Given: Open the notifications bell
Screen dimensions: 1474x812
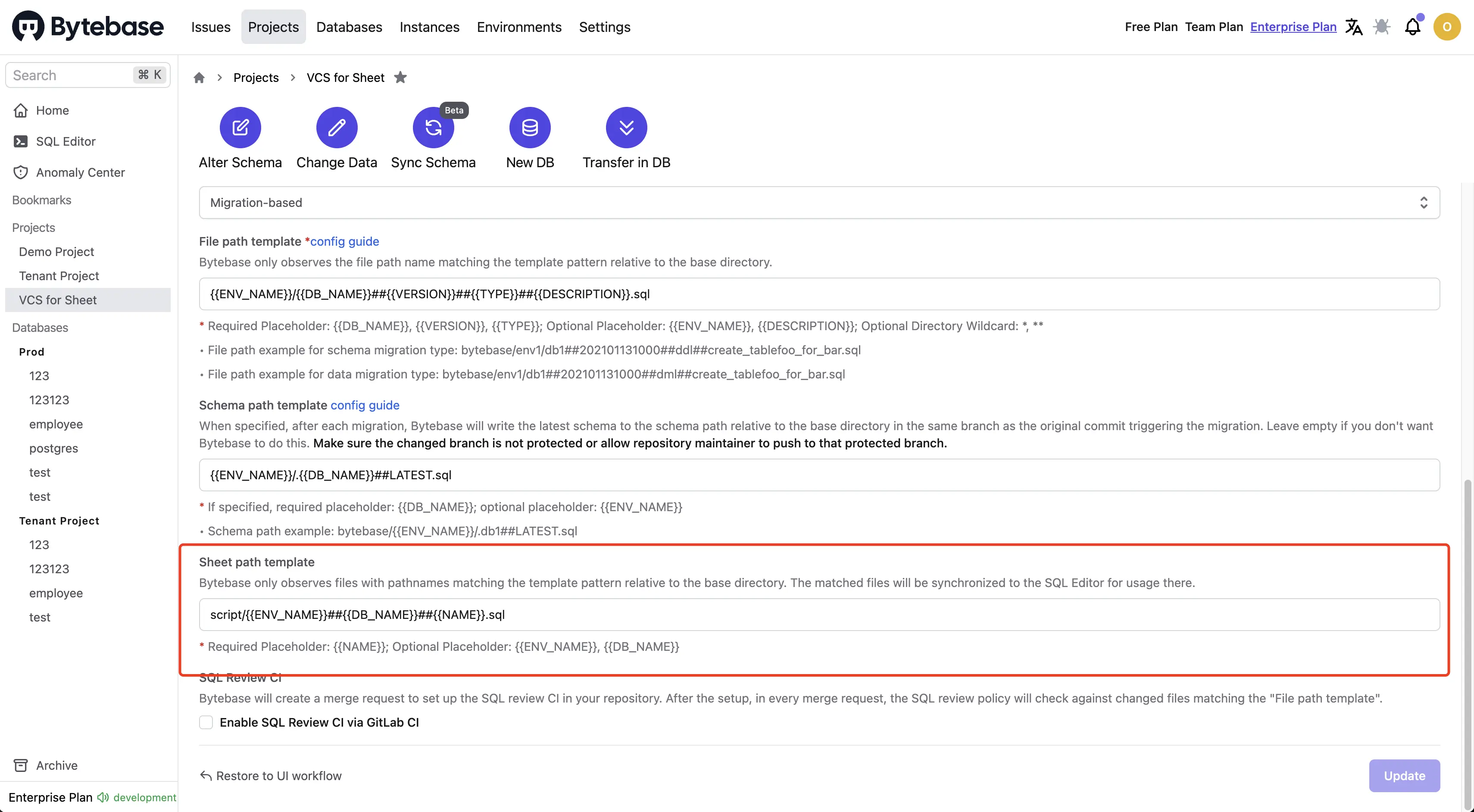Looking at the screenshot, I should pyautogui.click(x=1413, y=27).
